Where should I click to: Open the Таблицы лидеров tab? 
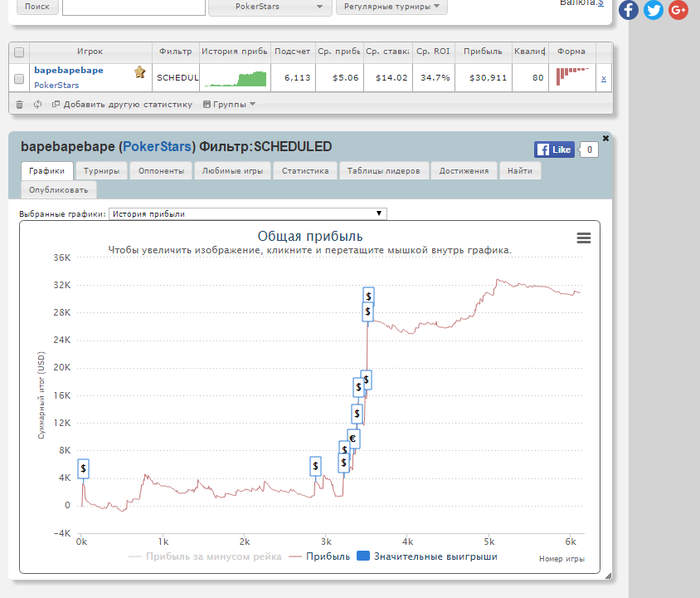coord(383,171)
